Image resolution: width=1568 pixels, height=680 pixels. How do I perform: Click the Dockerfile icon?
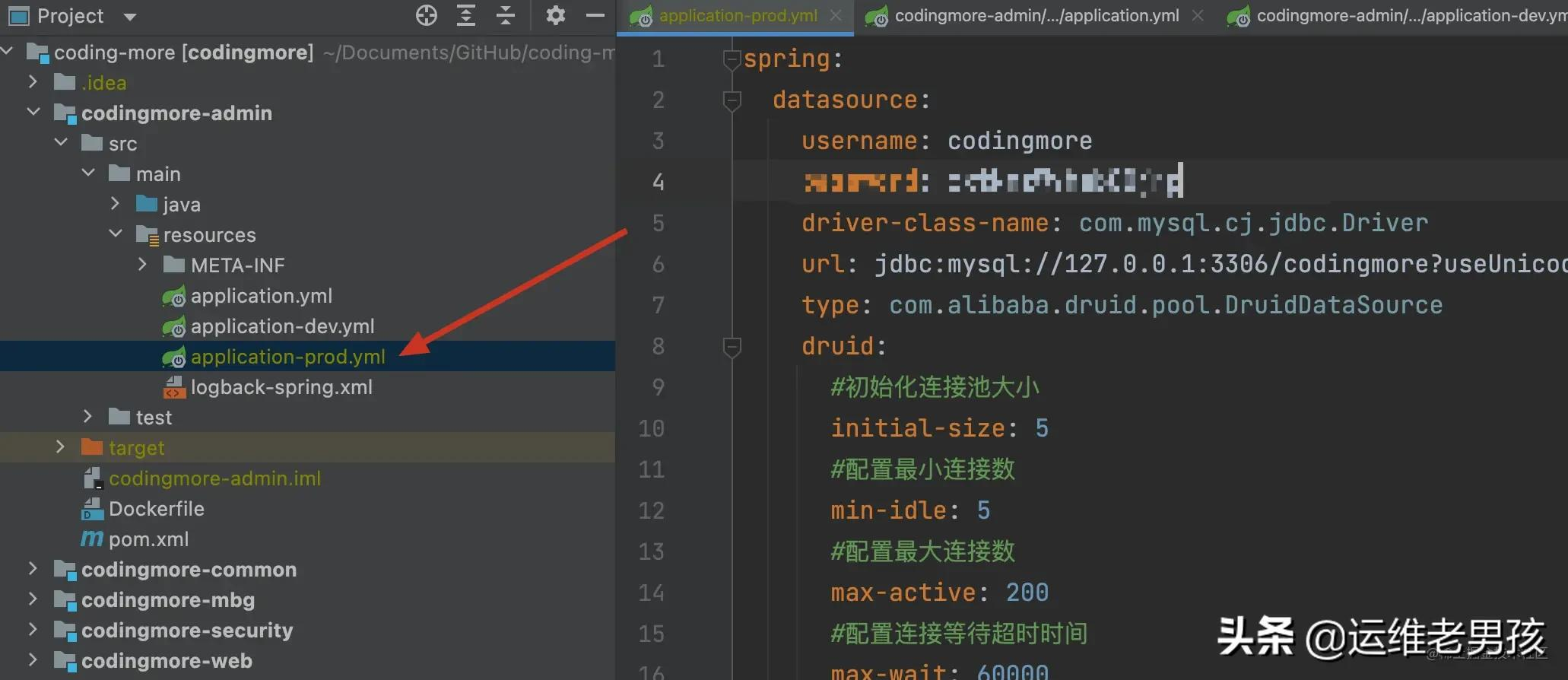pyautogui.click(x=93, y=509)
